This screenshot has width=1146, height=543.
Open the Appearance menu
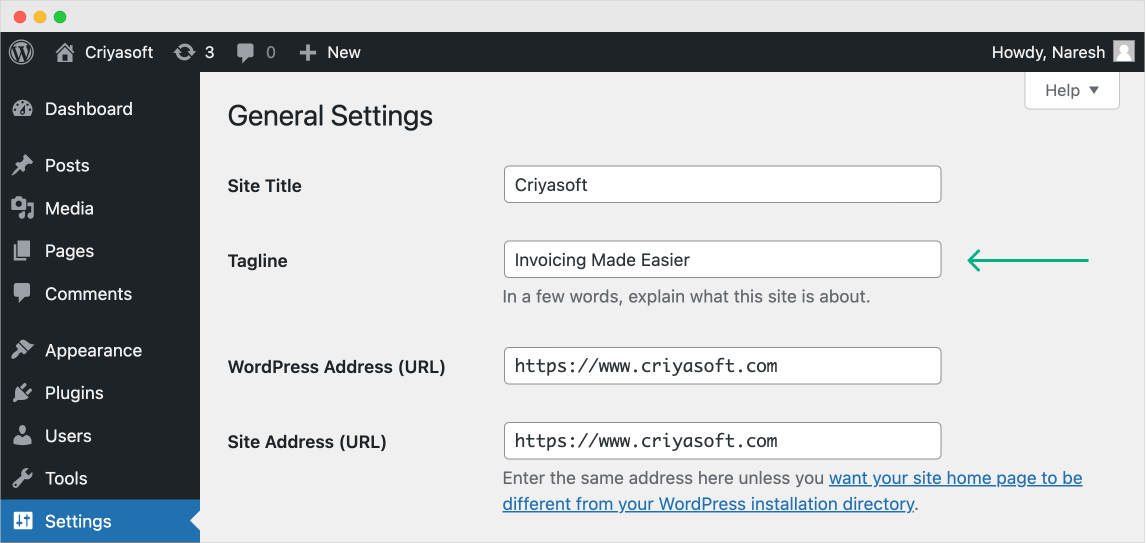tap(100, 350)
